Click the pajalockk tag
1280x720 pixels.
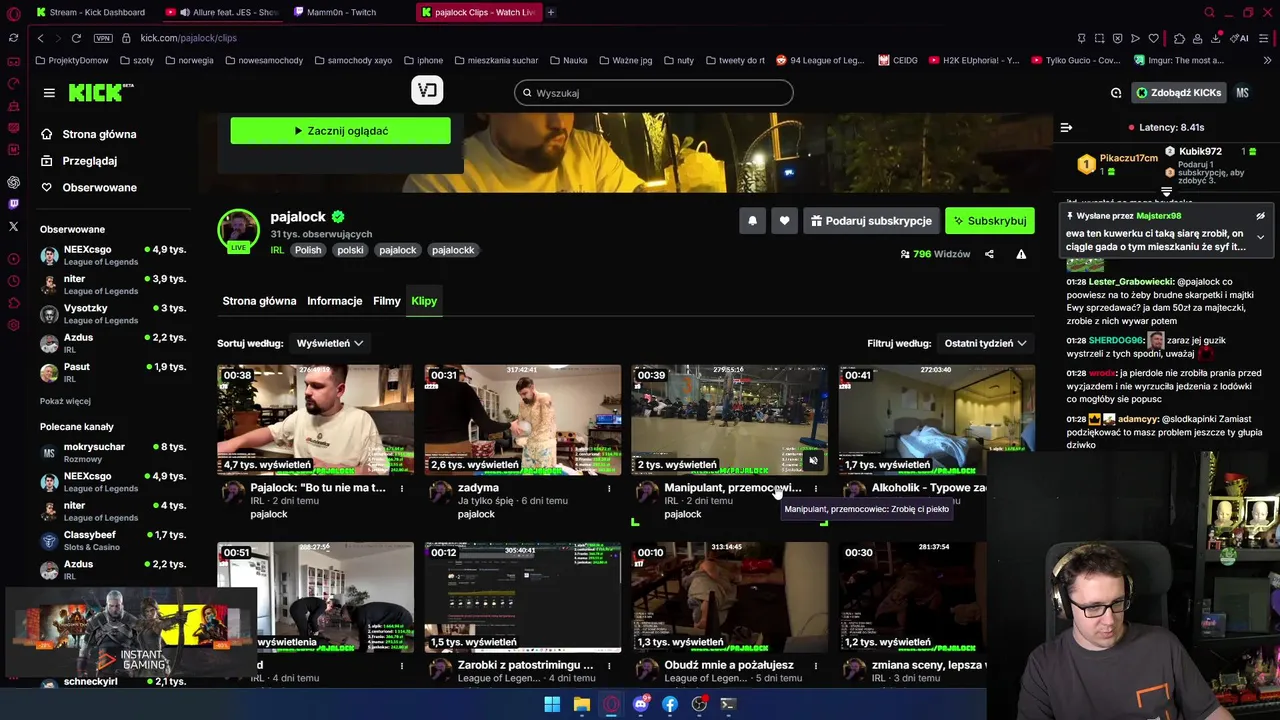tap(453, 250)
